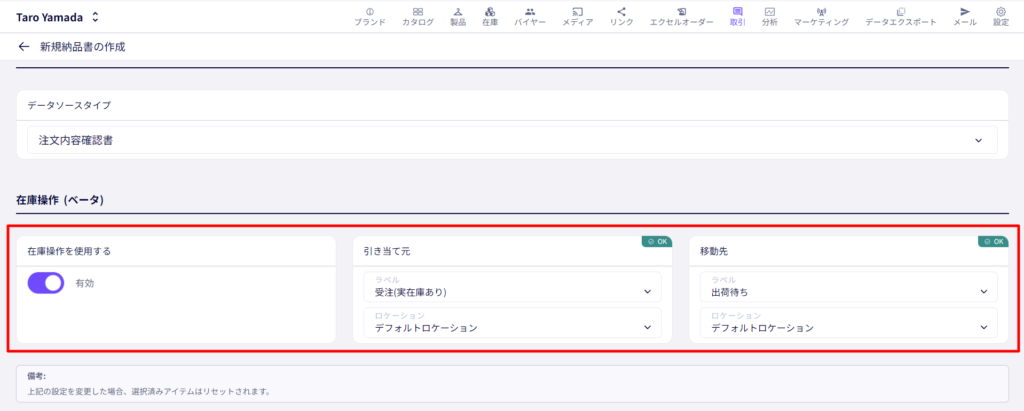Click the 有効 status label
Image resolution: width=1024 pixels, height=411 pixels.
pos(85,284)
